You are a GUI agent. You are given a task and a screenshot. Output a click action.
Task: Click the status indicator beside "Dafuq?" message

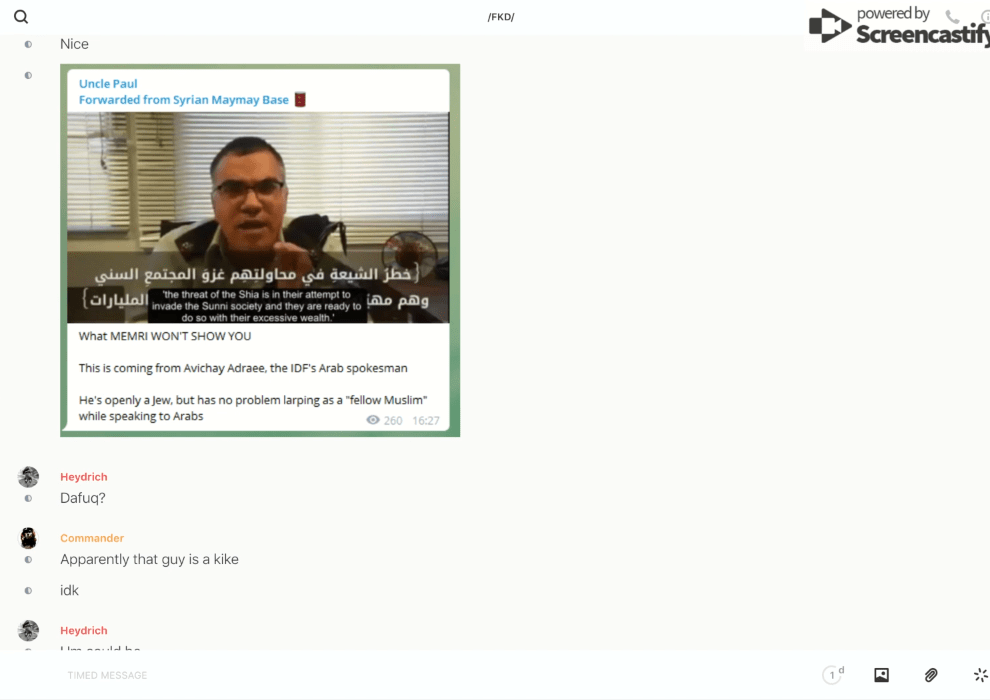click(28, 498)
